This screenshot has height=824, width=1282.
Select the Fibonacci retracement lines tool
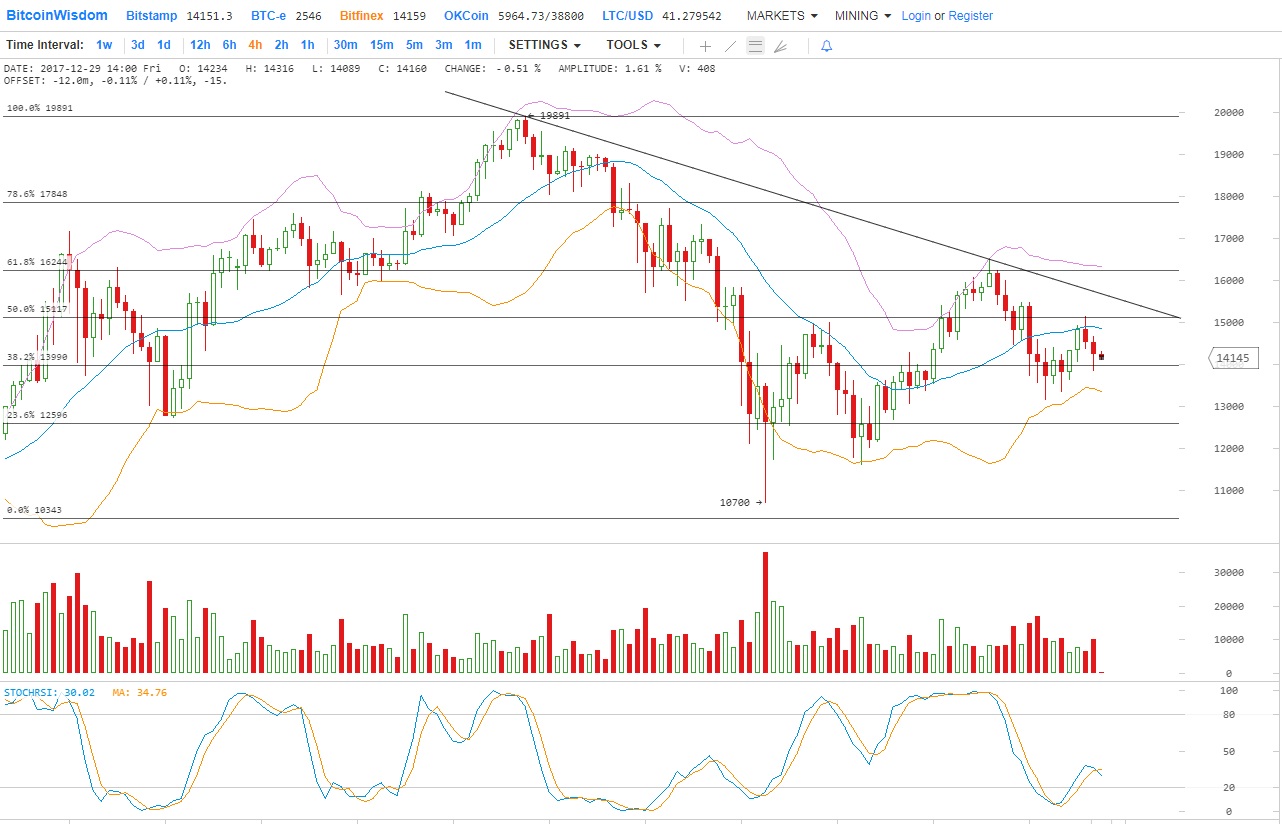pyautogui.click(x=756, y=46)
